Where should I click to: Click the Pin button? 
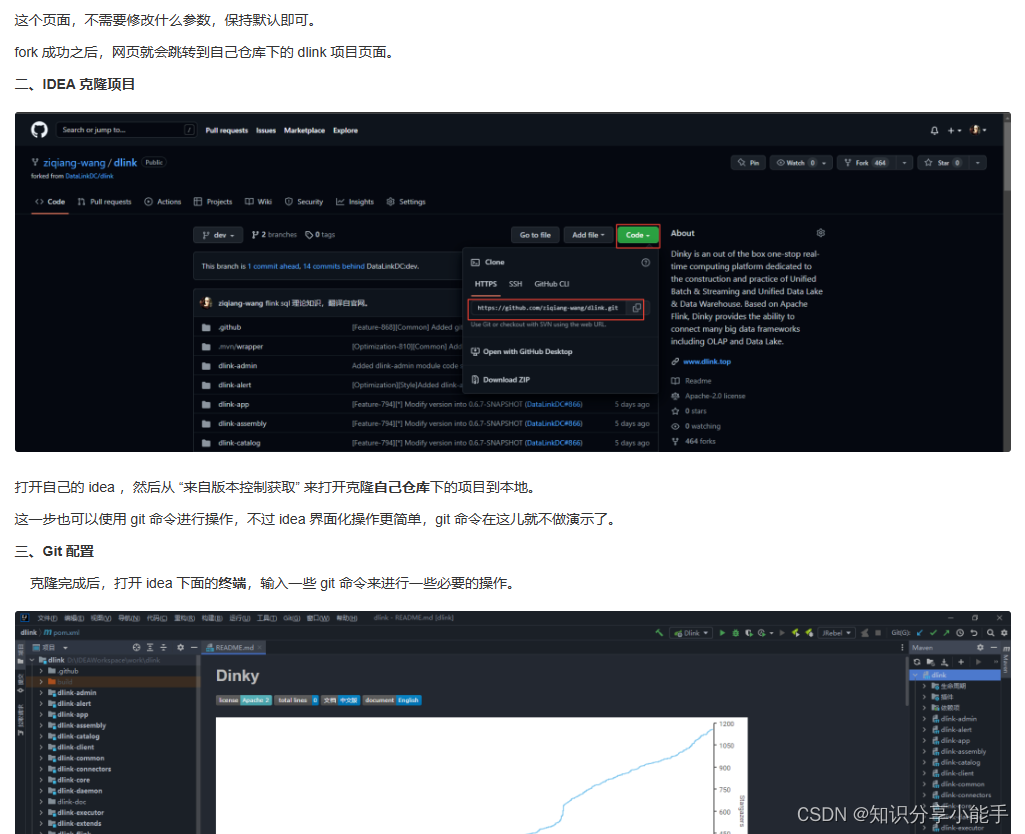[x=748, y=163]
